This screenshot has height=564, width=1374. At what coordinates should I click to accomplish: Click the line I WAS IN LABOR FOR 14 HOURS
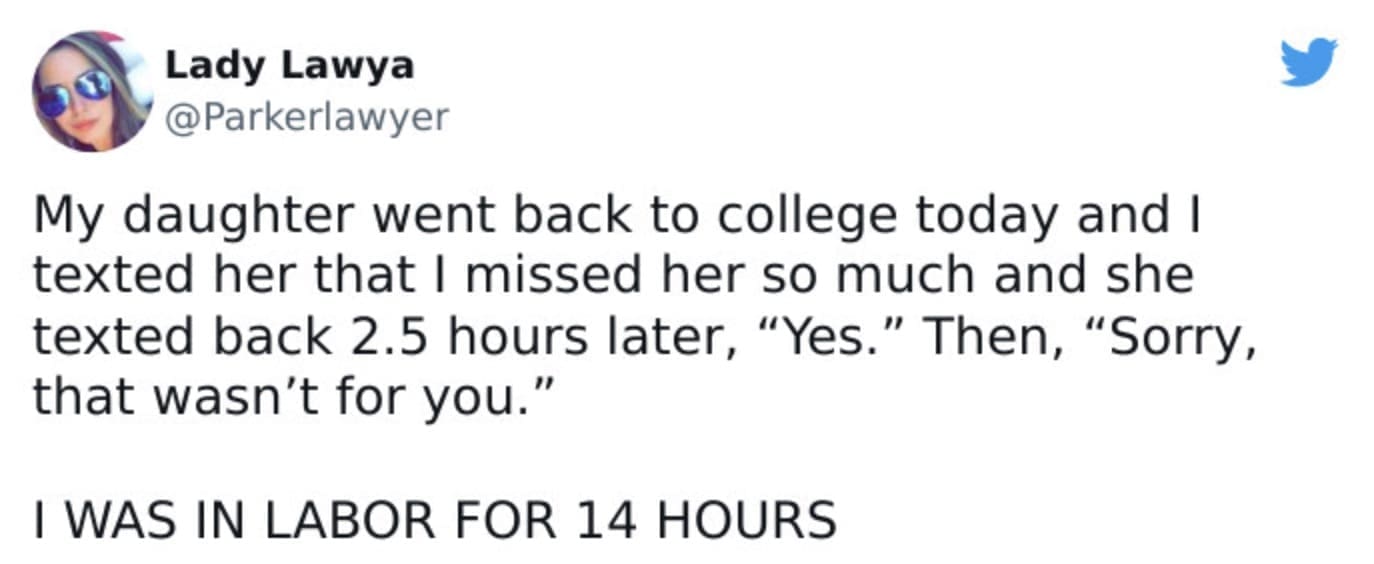(x=435, y=521)
